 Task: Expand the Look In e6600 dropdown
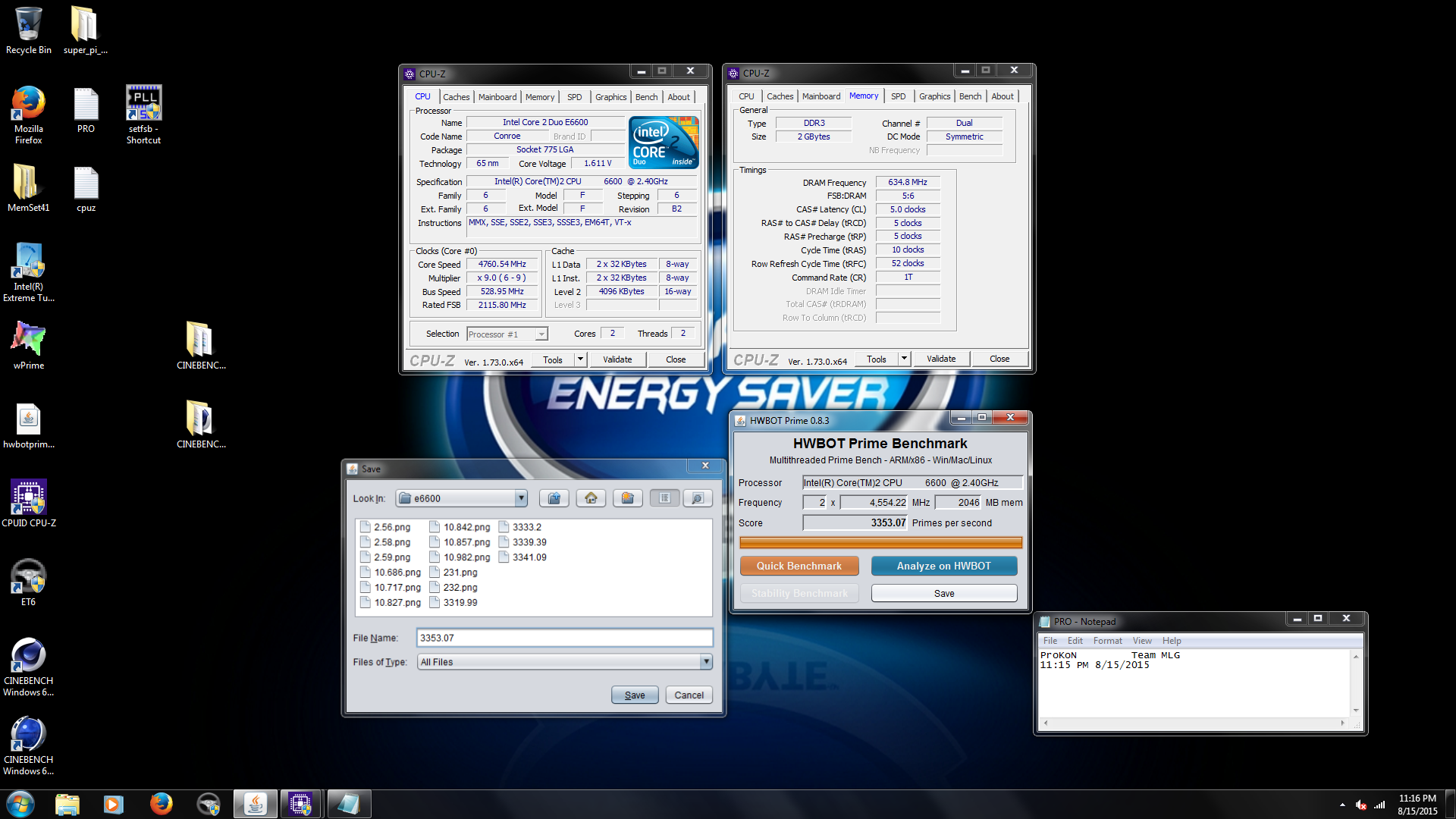click(x=521, y=498)
